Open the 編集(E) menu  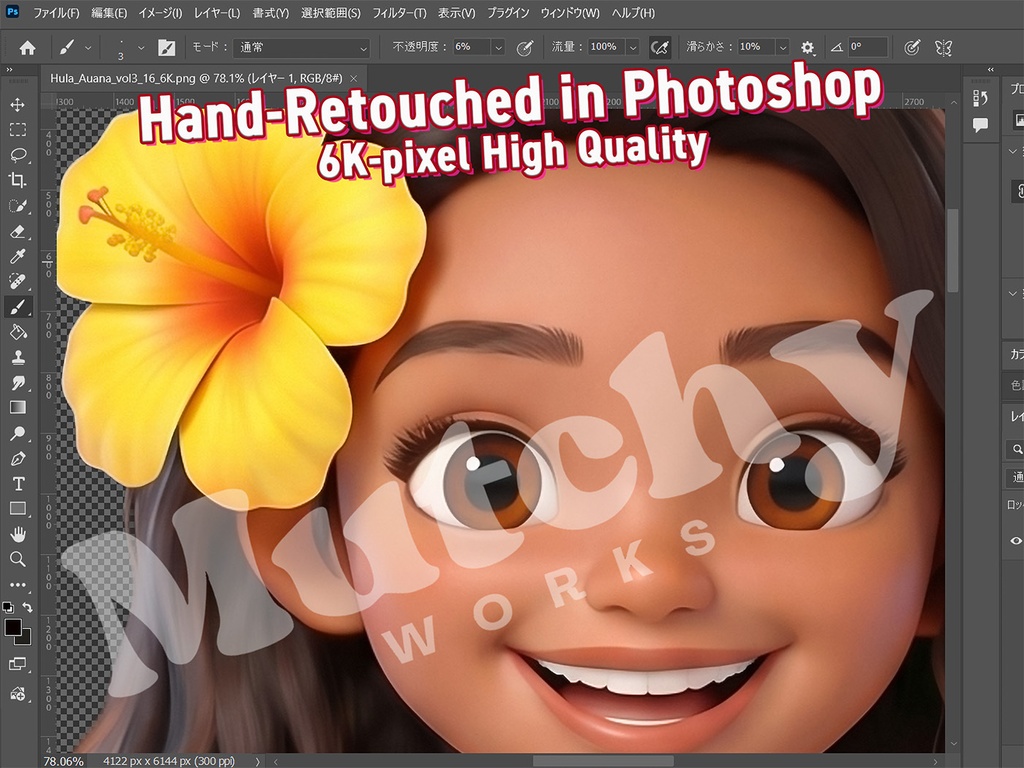(x=108, y=13)
